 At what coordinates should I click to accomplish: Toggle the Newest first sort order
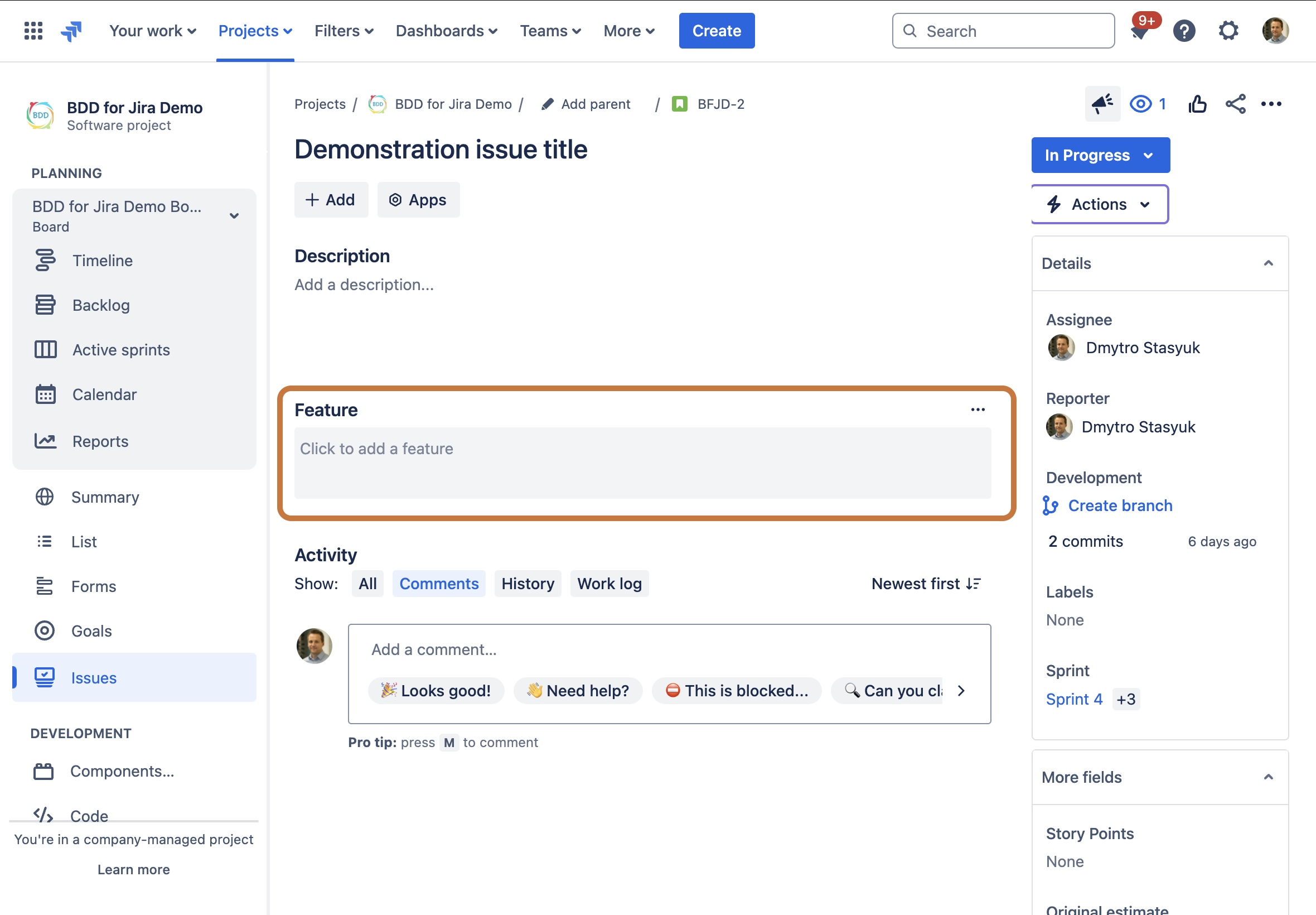pyautogui.click(x=926, y=583)
